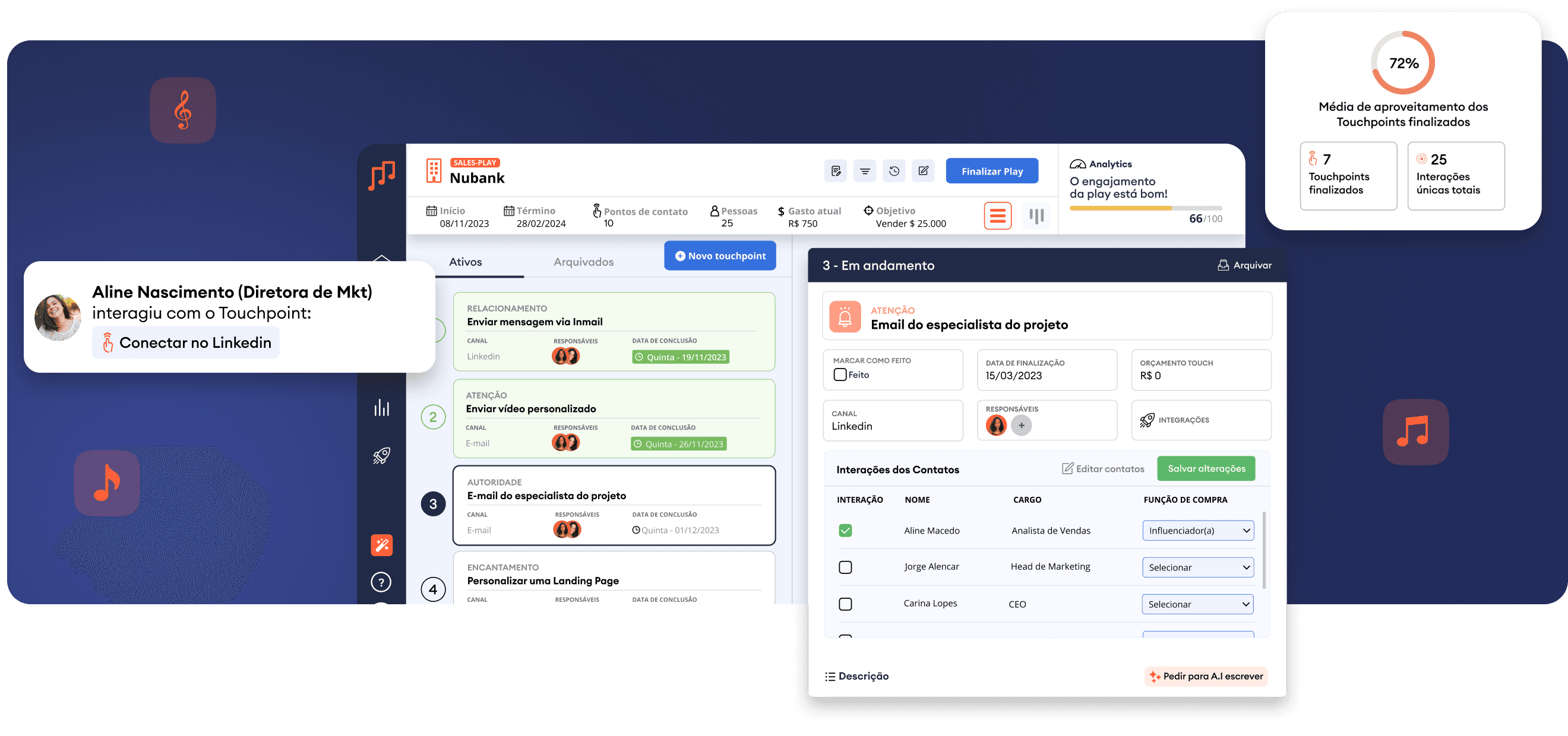1568x736 pixels.
Task: Open Selecionar dropdown for Carina Lopes
Action: [1197, 604]
